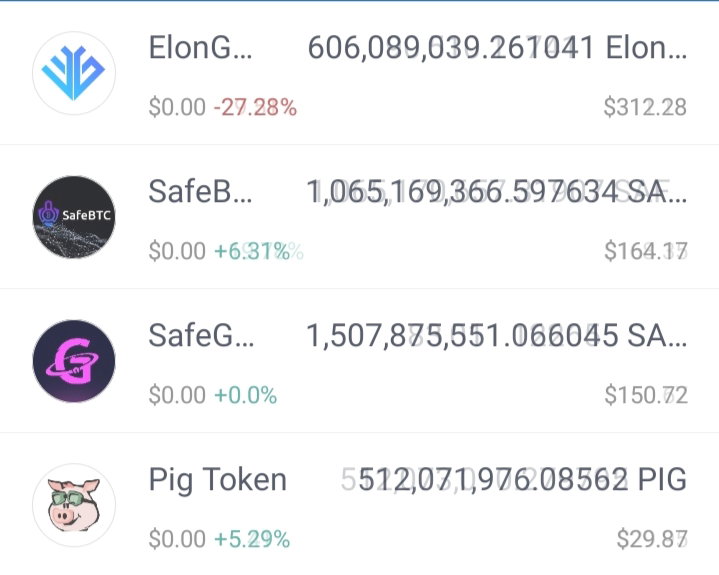Tap the +5.29% price change
Image resolution: width=719 pixels, height=575 pixels.
coord(252,539)
